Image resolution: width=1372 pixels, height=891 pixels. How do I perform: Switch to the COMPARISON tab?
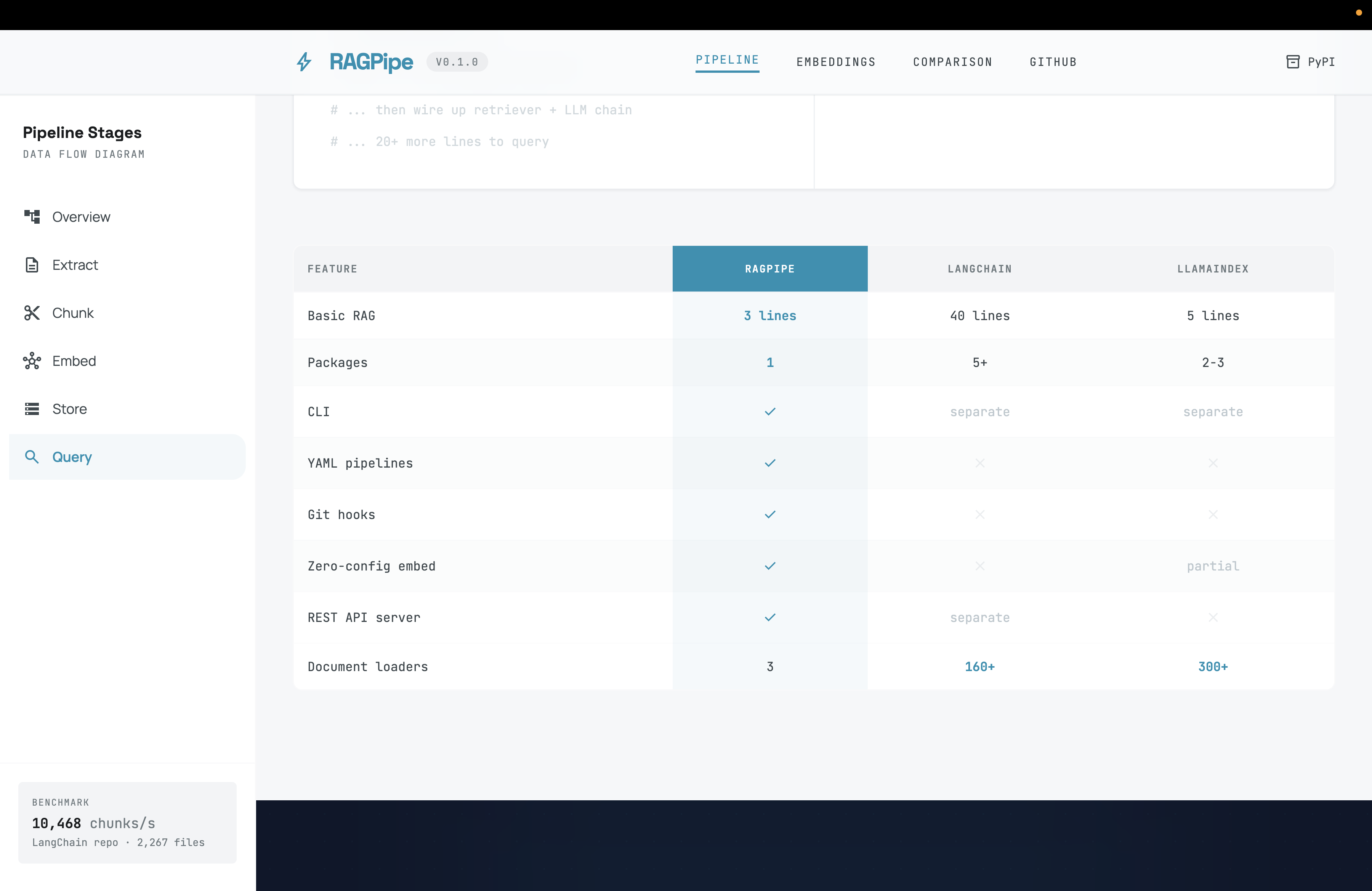952,62
